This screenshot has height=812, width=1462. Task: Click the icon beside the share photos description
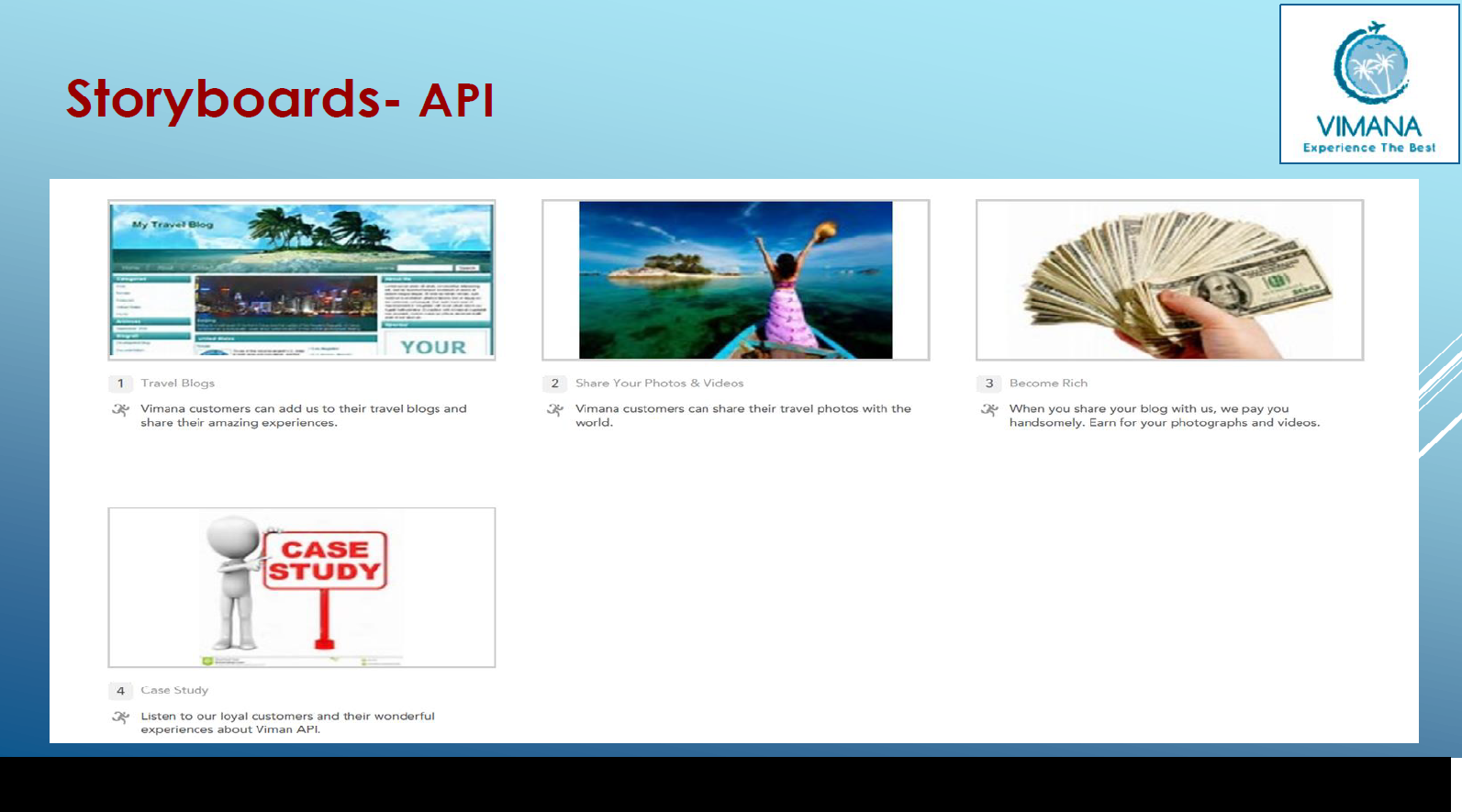click(555, 410)
